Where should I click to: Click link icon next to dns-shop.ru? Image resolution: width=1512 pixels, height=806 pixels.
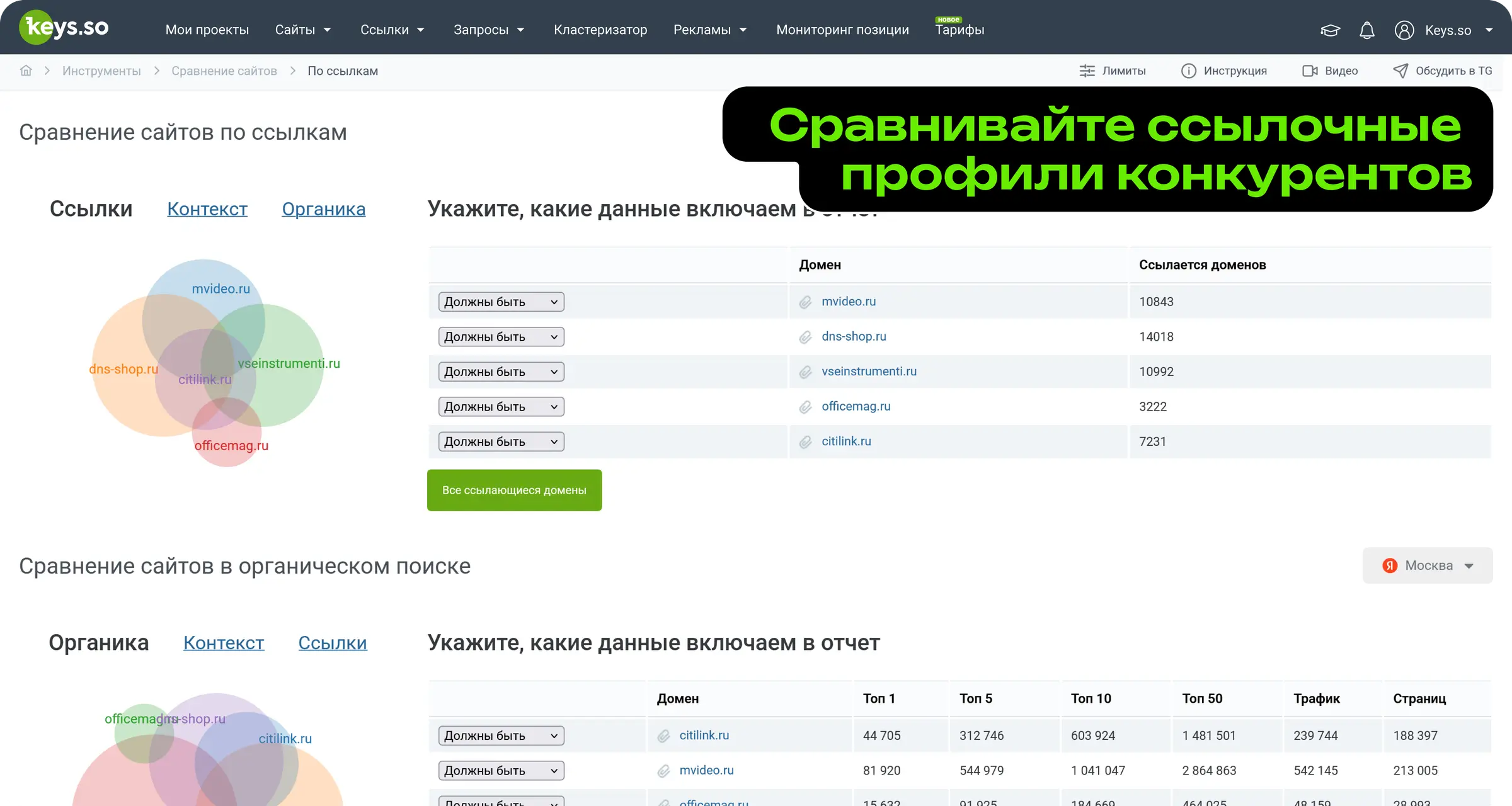(x=805, y=338)
